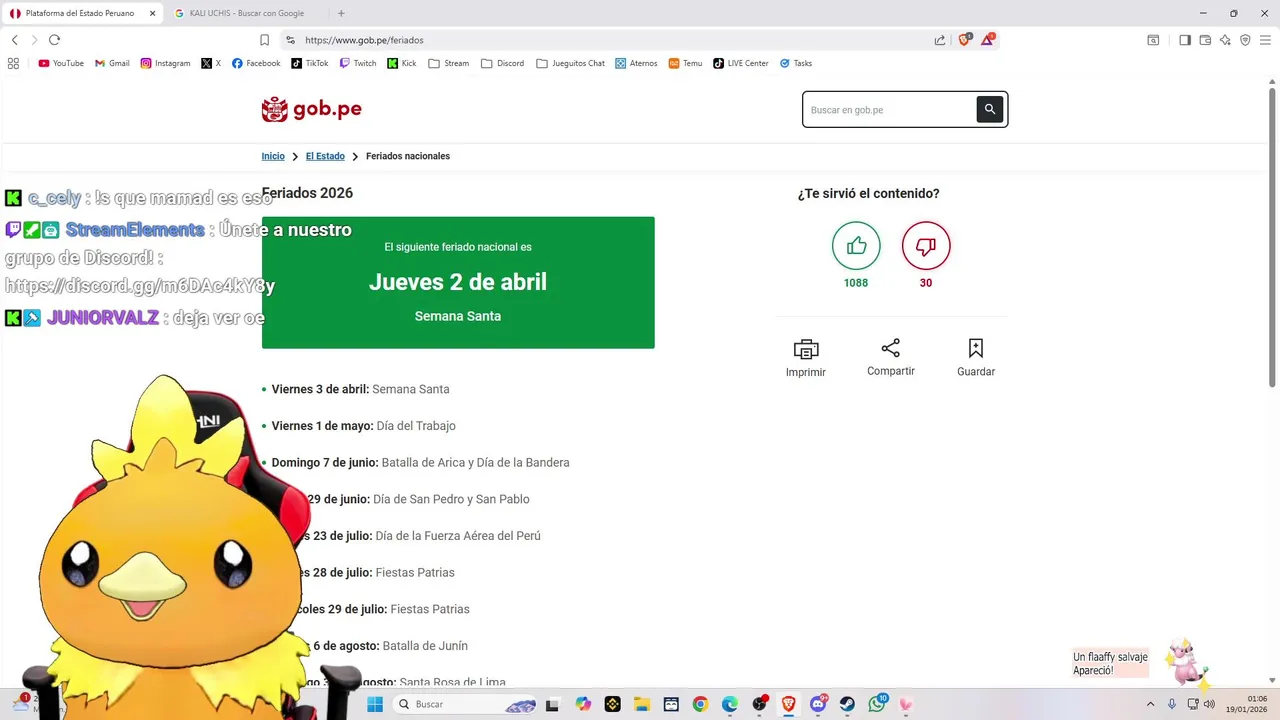Open the YouTube bookmark
Image resolution: width=1280 pixels, height=720 pixels.
click(61, 63)
